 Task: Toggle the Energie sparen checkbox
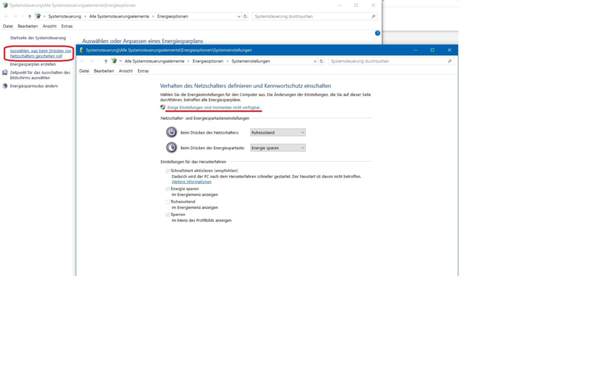(x=167, y=189)
